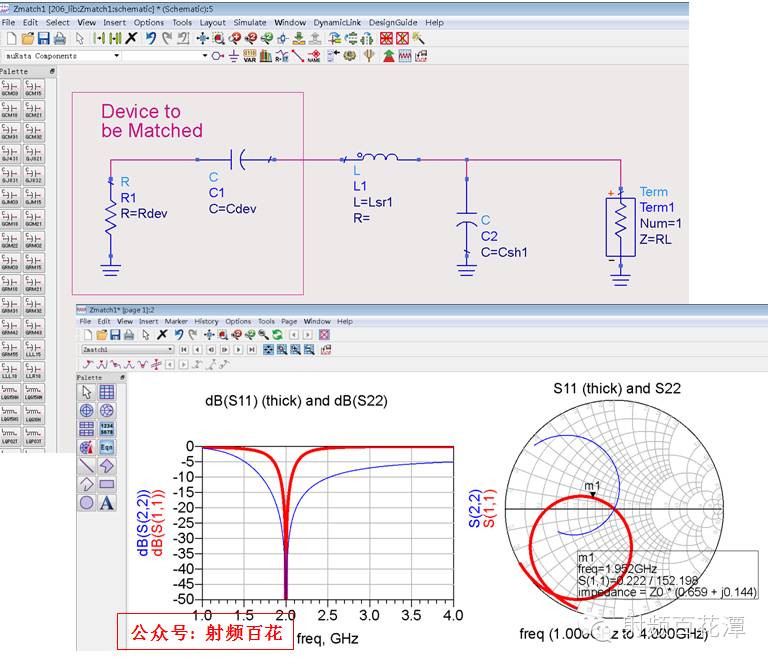Insert an Eqn equation in data display
The width and height of the screenshot is (768, 665).
[107, 447]
